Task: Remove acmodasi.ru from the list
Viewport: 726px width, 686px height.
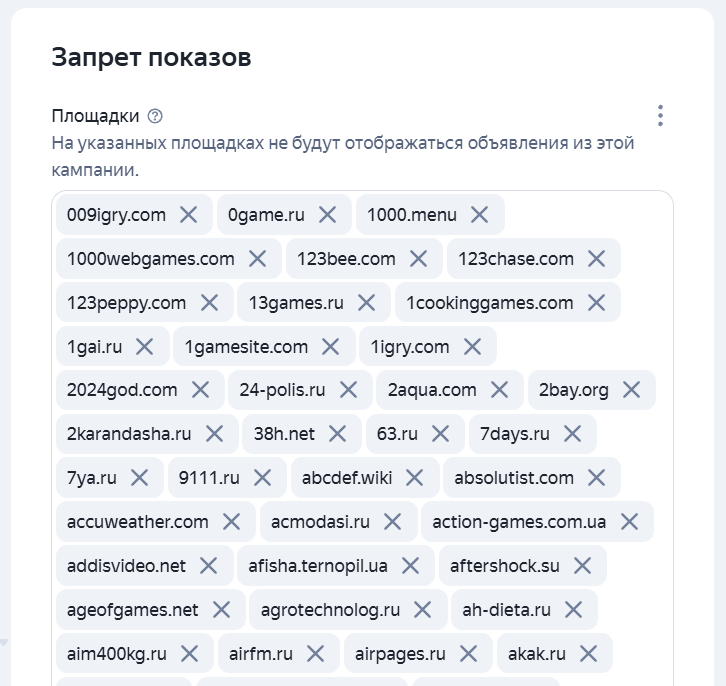Action: [x=392, y=522]
